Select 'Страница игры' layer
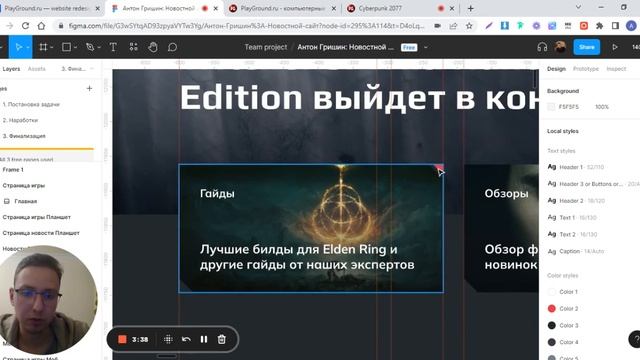This screenshot has width=640, height=360. point(24,186)
